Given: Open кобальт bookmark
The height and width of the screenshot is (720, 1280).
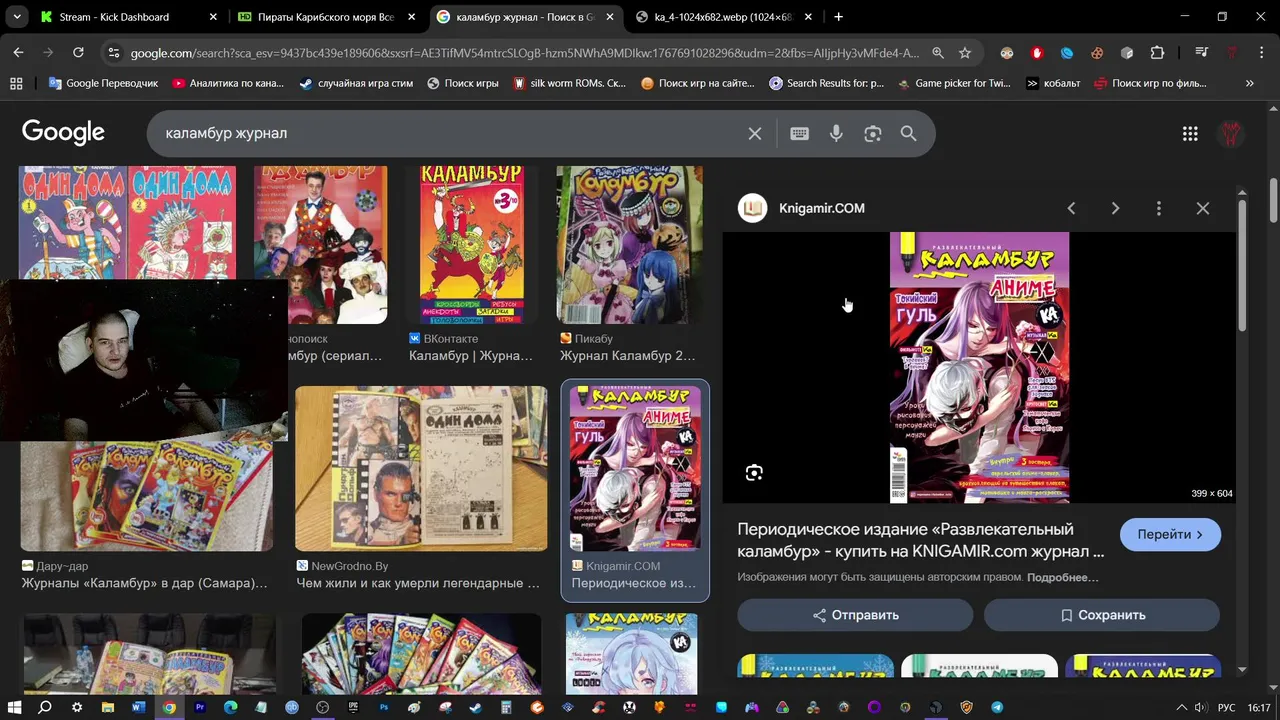Looking at the screenshot, I should click(1053, 83).
